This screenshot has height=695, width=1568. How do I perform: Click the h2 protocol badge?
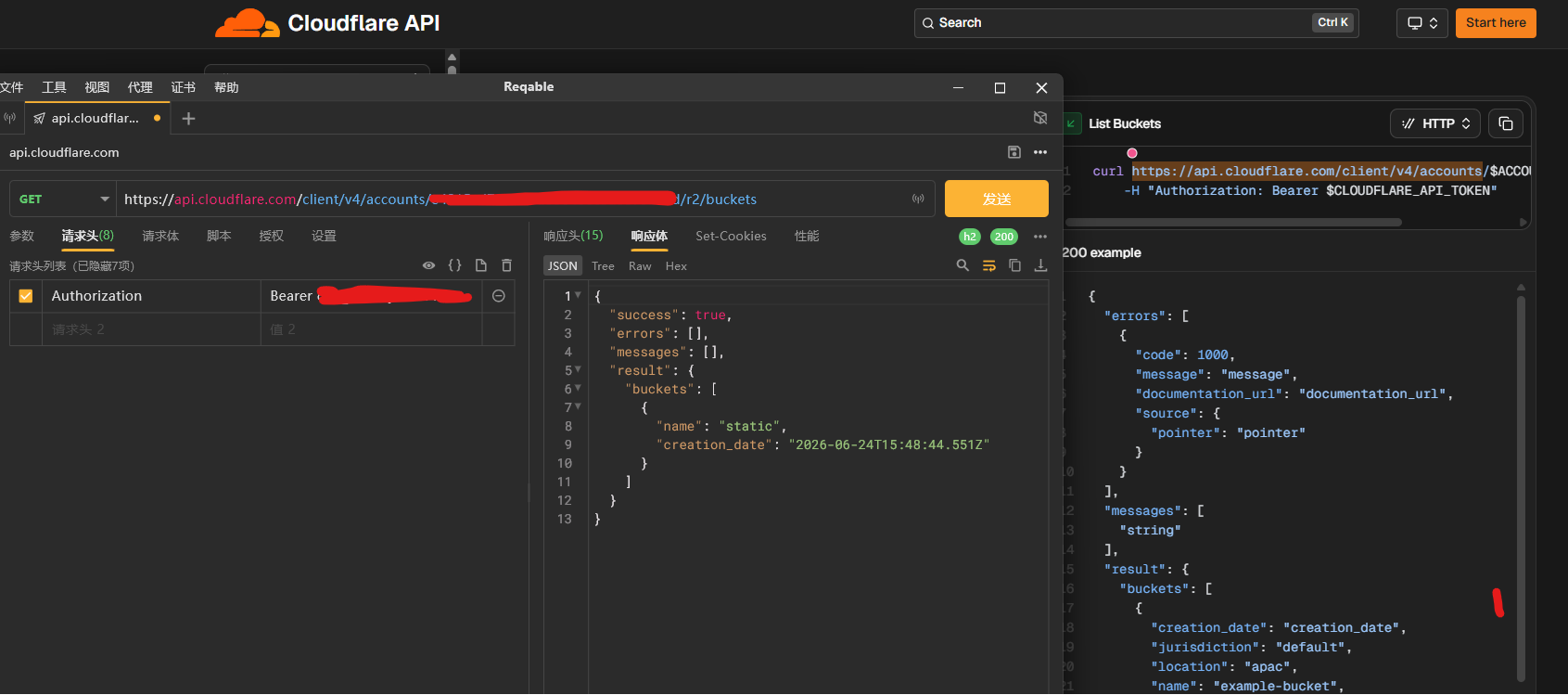point(970,237)
